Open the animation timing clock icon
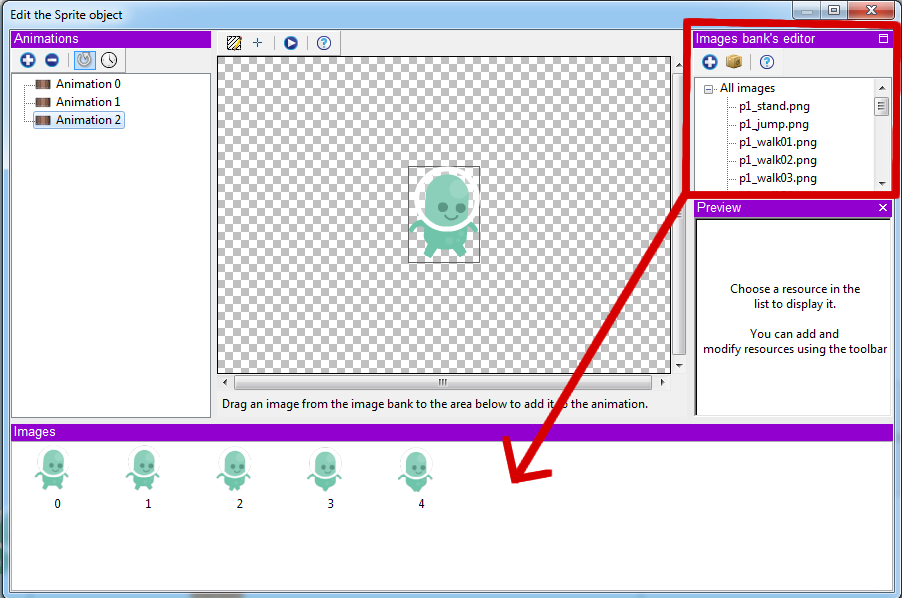 tap(109, 61)
